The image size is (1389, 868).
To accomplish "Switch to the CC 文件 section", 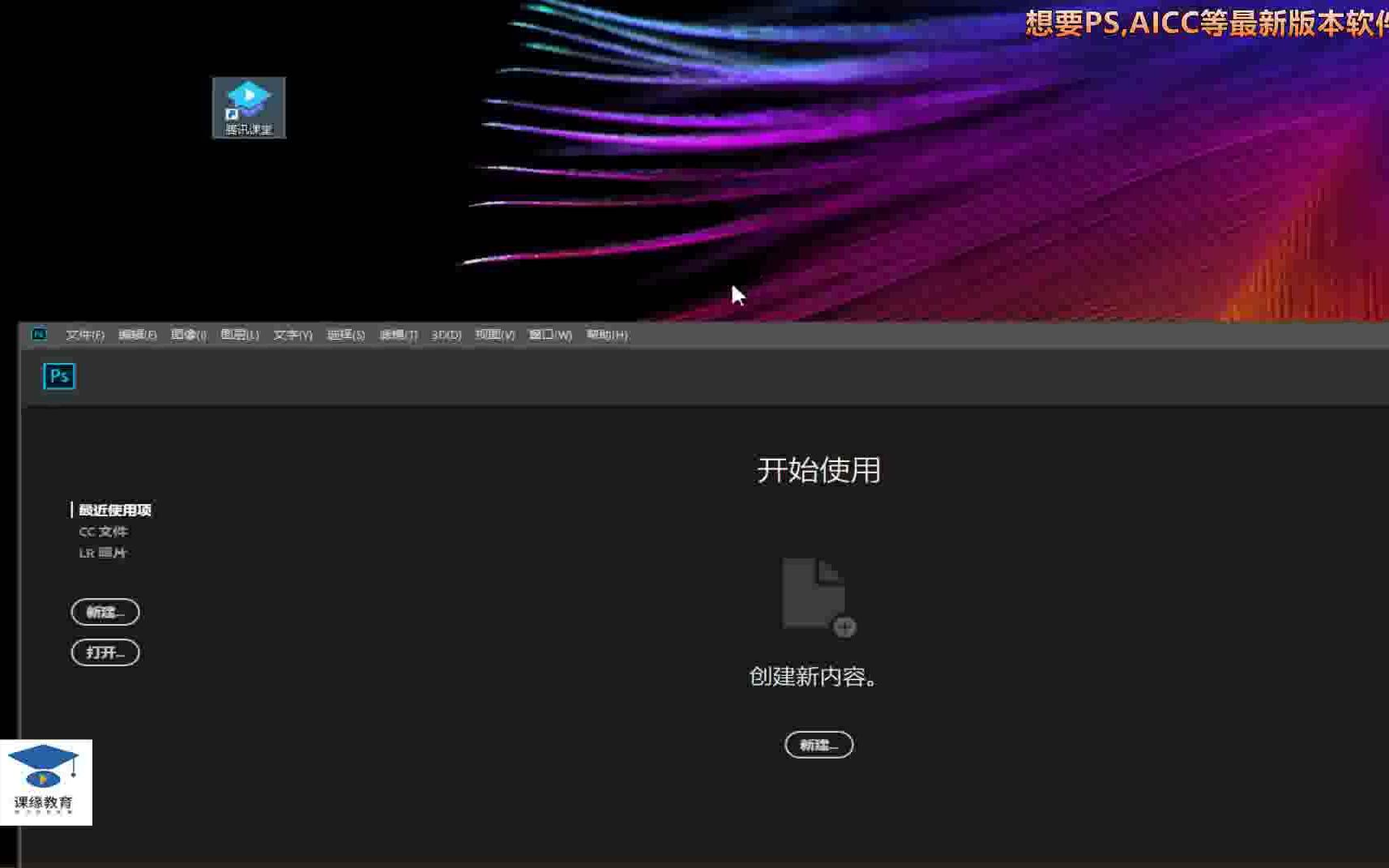I will [104, 531].
